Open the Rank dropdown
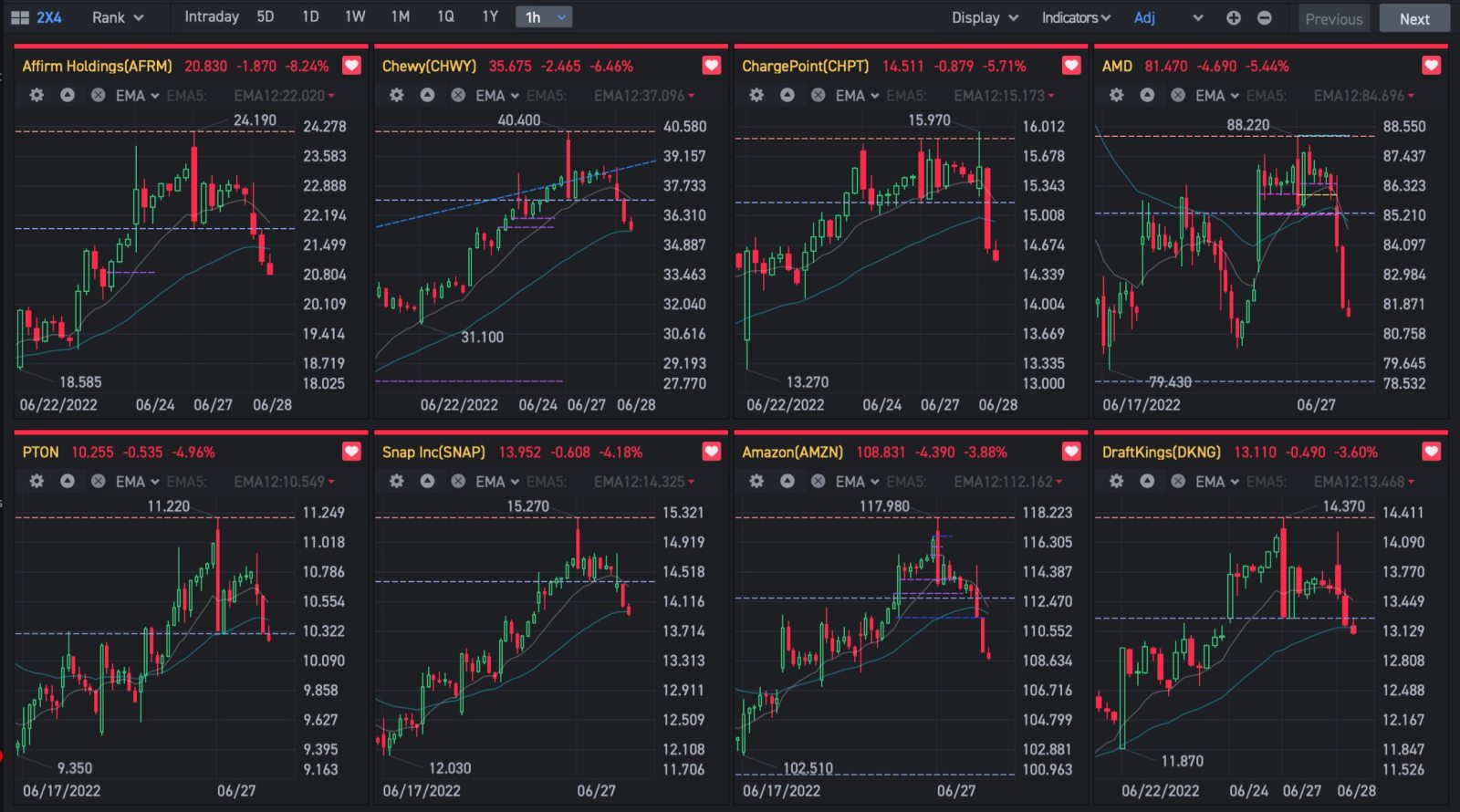The height and width of the screenshot is (812, 1460). pos(118,17)
